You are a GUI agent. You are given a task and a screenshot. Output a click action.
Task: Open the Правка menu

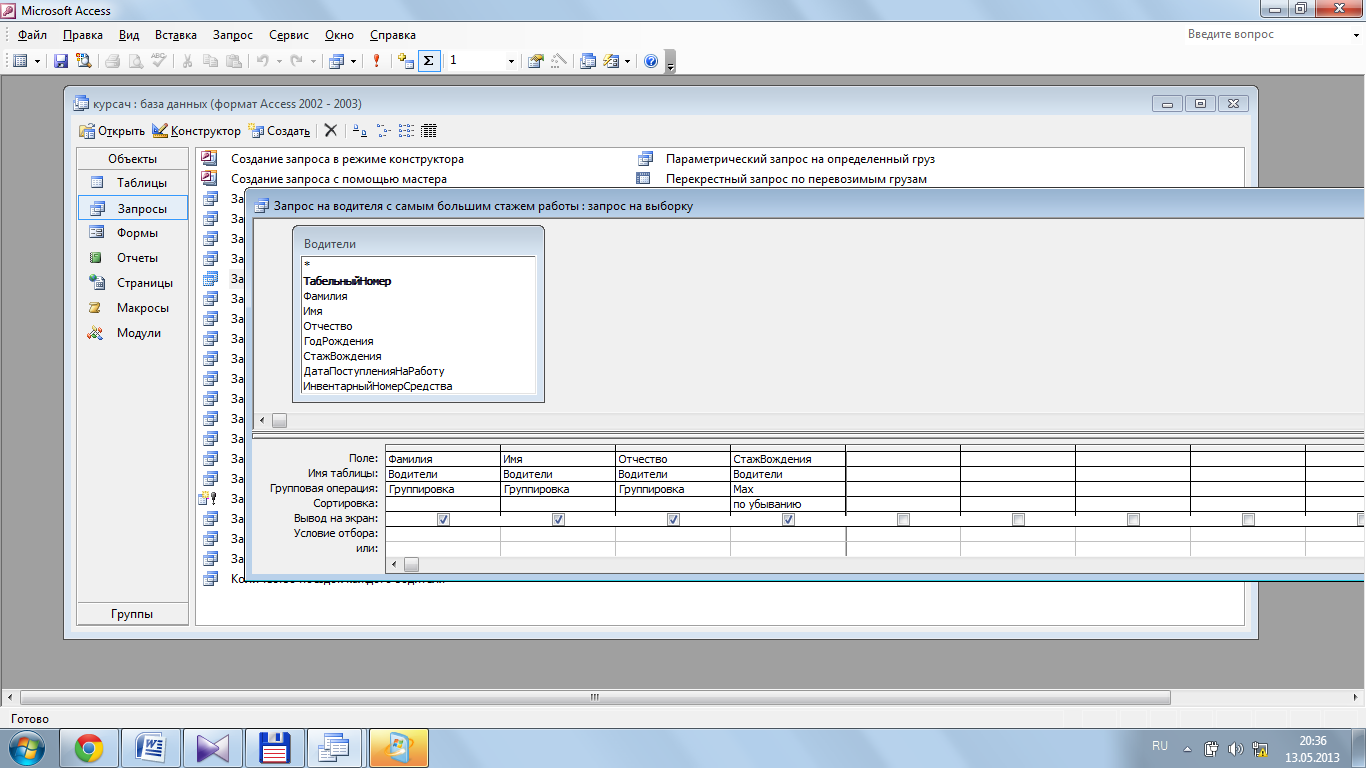pos(83,34)
